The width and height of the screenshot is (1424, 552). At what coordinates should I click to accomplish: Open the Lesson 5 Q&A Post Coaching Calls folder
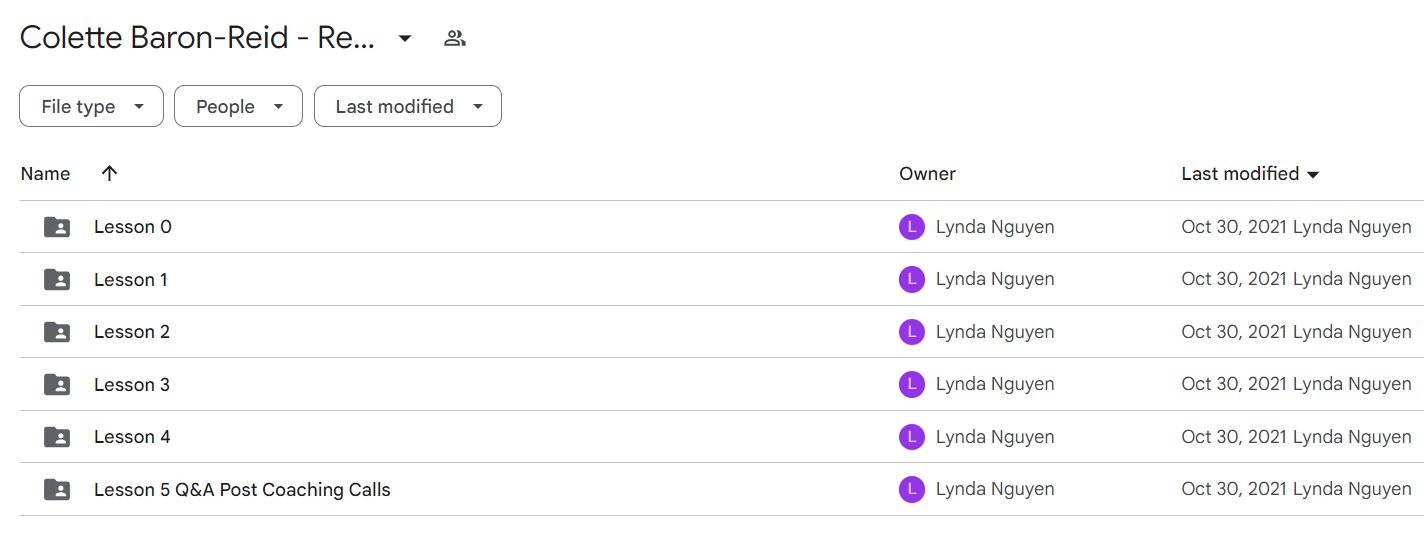coord(242,490)
